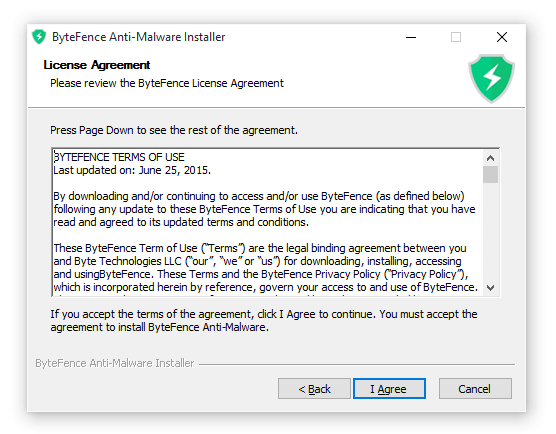Click the BYTEFENCE TERMS OF USE line
The height and width of the screenshot is (434, 556).
click(x=119, y=157)
